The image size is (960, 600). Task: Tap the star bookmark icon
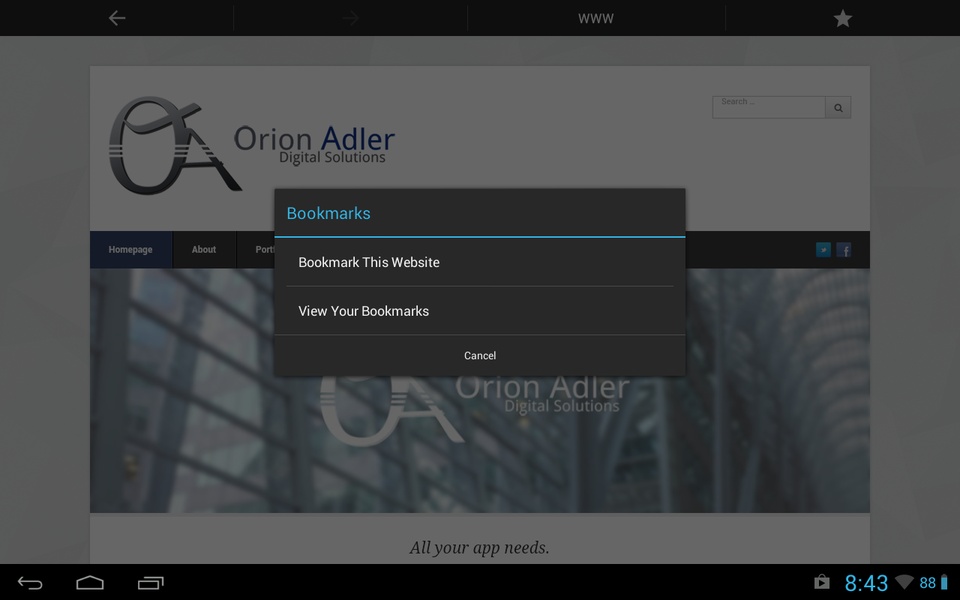842,18
